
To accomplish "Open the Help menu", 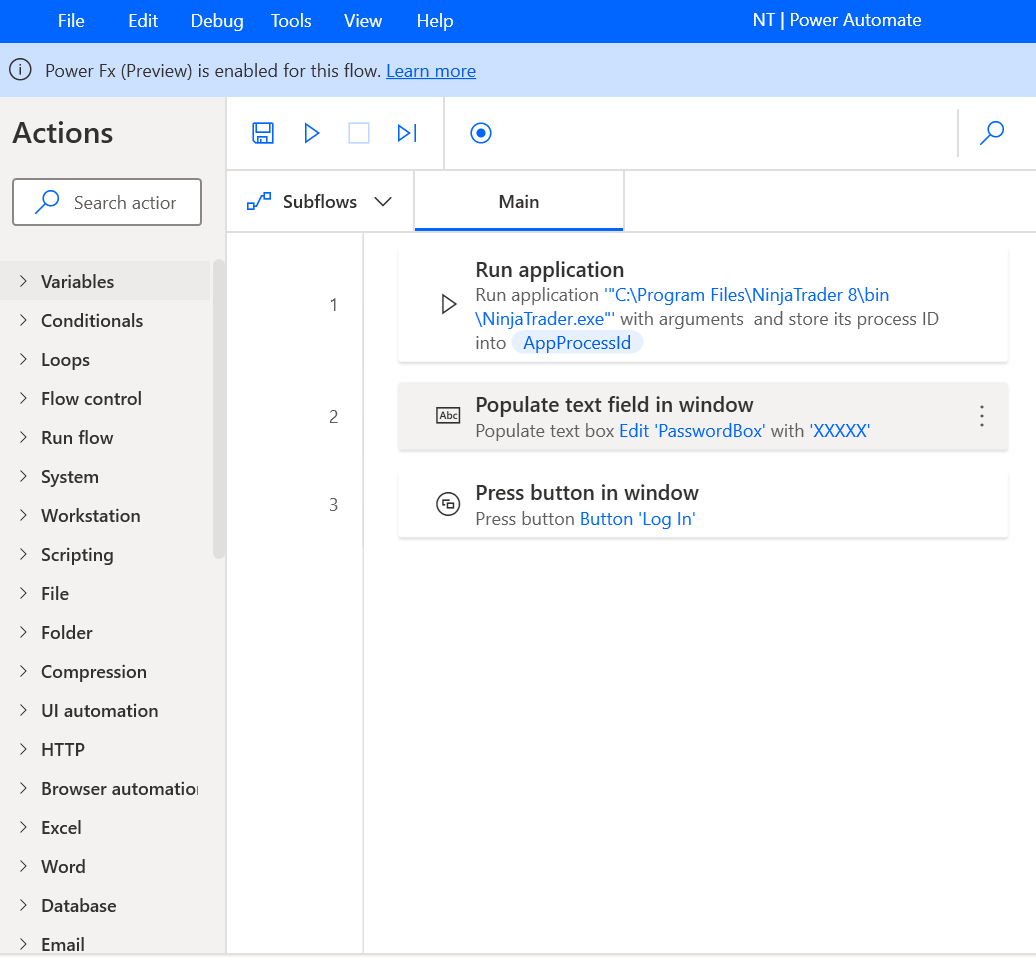I will [x=435, y=20].
